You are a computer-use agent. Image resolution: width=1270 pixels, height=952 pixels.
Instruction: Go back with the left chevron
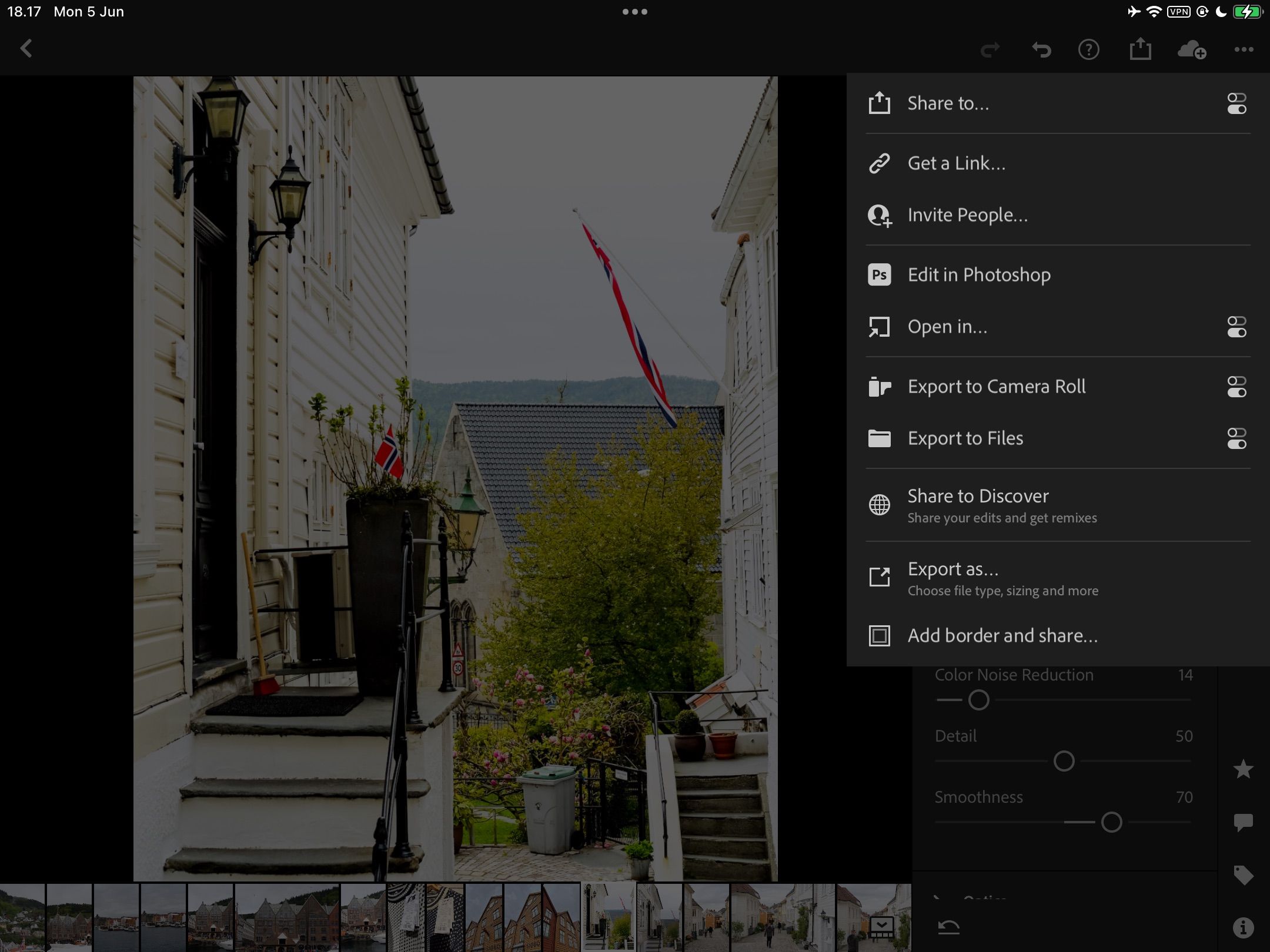pos(26,49)
